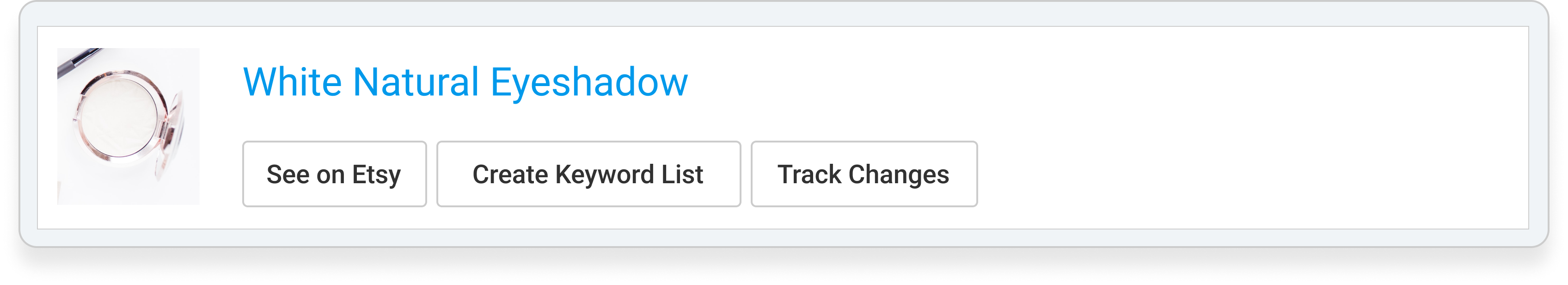Viewport: 1568px width, 285px height.
Task: Click the round white powder in the thumbnail
Action: [120, 118]
